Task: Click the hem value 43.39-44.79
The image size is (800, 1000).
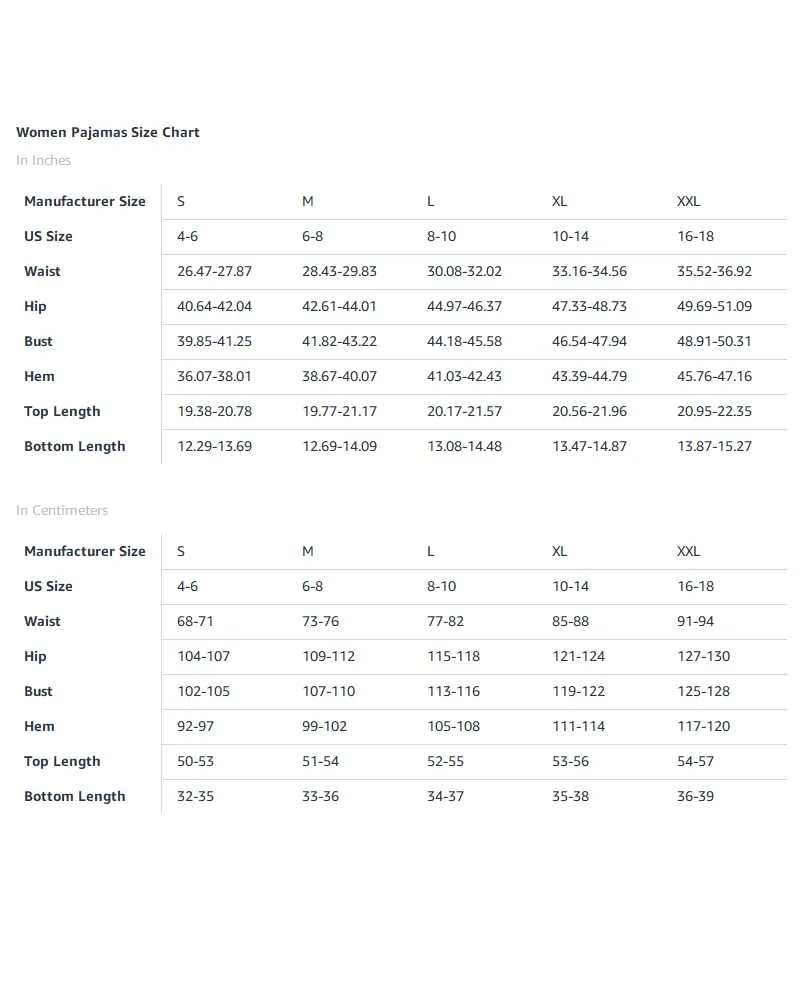Action: pos(589,376)
